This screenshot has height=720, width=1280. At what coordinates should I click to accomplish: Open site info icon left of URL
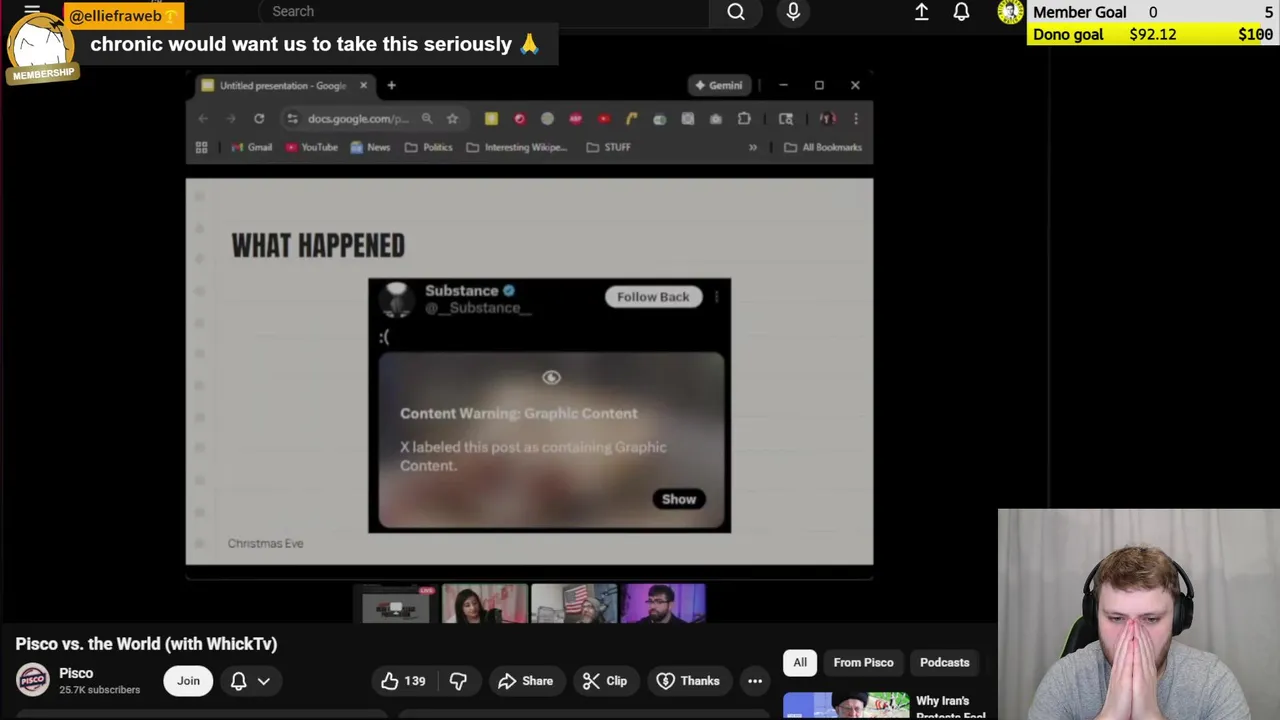coord(292,119)
